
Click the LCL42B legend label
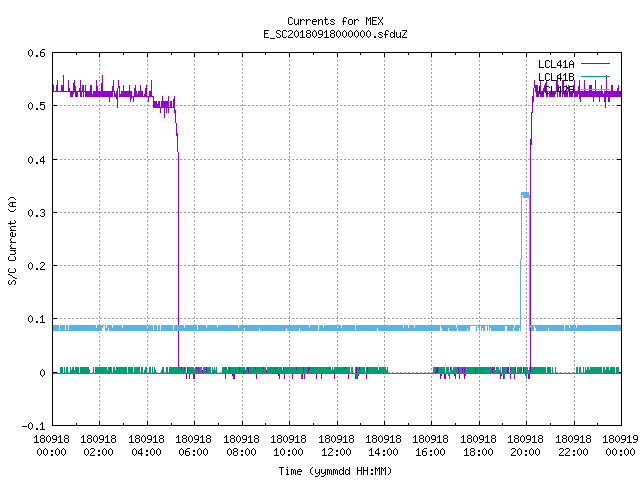(556, 90)
